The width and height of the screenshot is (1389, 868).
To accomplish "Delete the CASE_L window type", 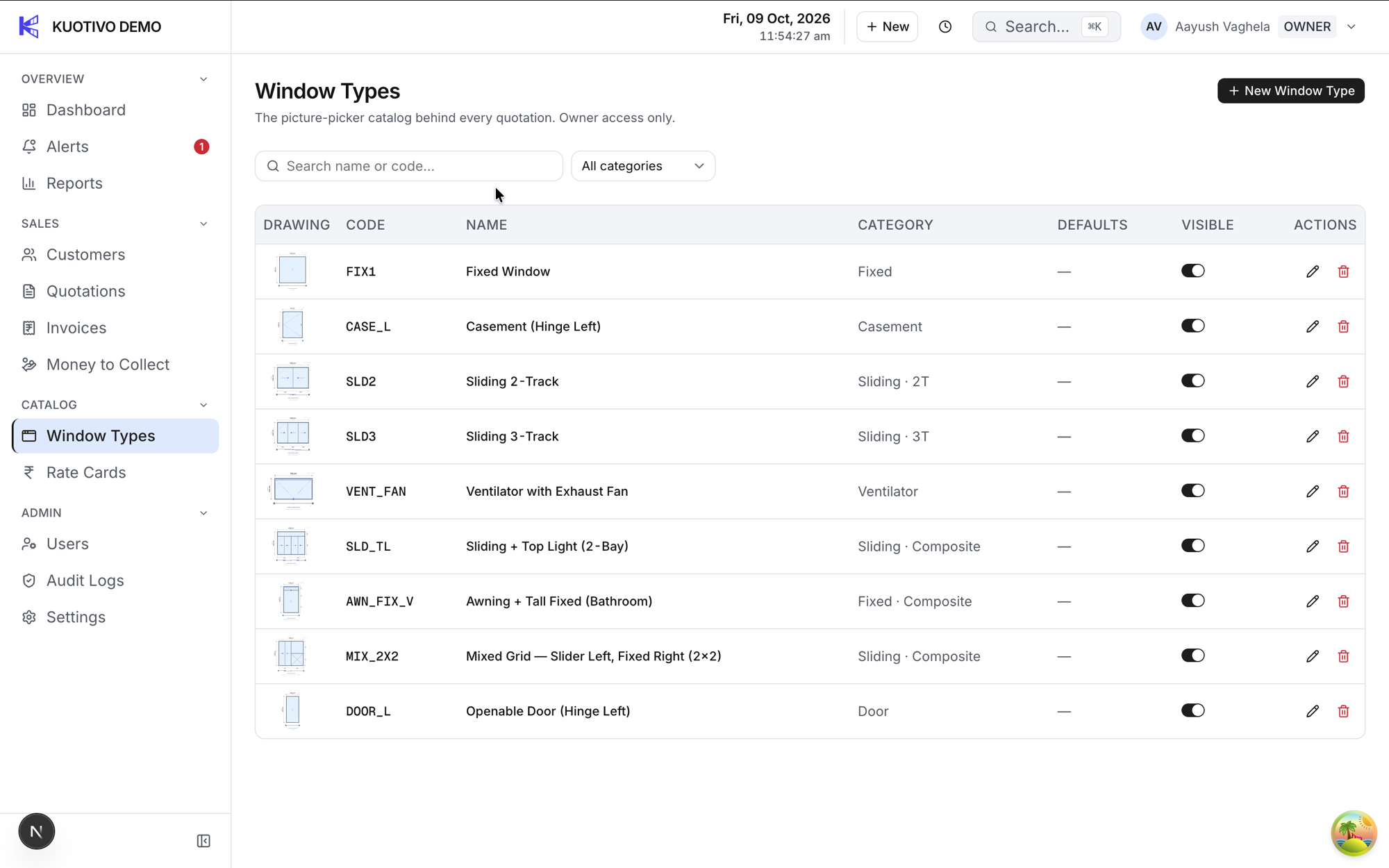I will (x=1343, y=326).
